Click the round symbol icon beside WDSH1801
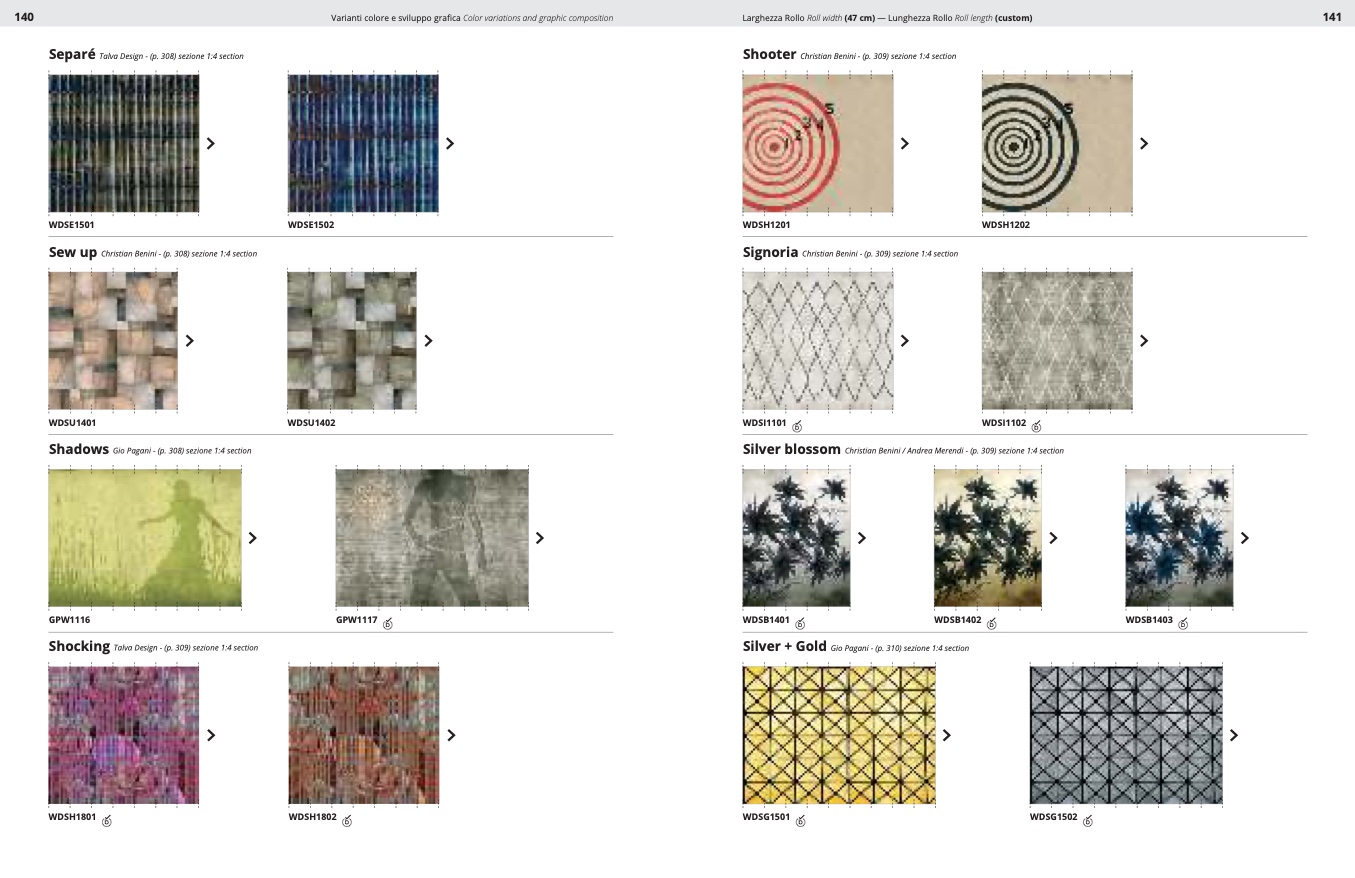The image size is (1355, 878). (x=107, y=821)
